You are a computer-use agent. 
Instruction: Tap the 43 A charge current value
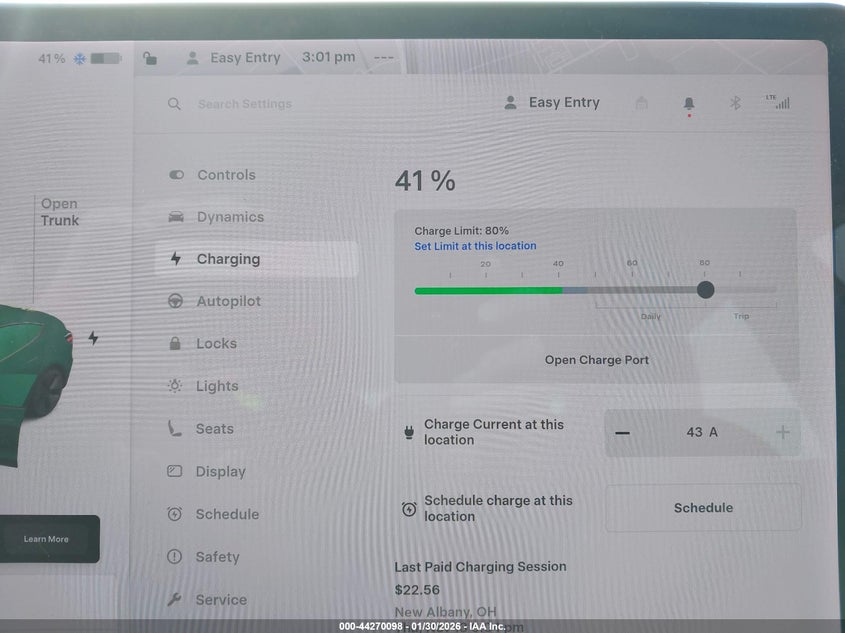tap(702, 432)
